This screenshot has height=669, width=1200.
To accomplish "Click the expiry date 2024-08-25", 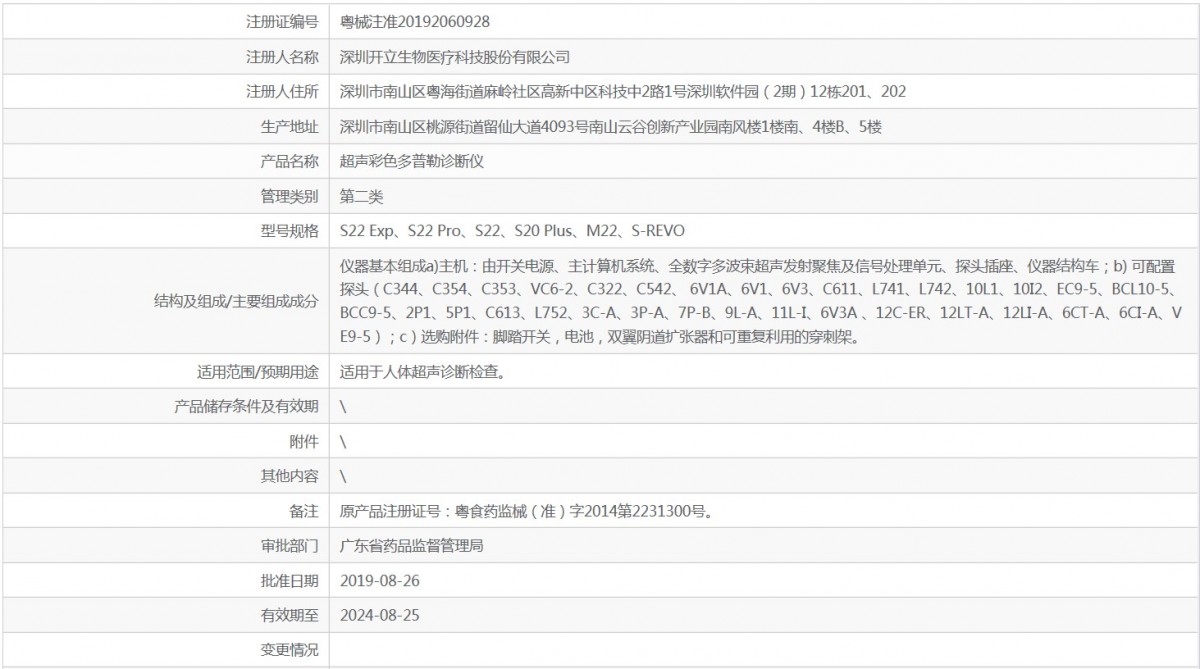I will (x=380, y=616).
